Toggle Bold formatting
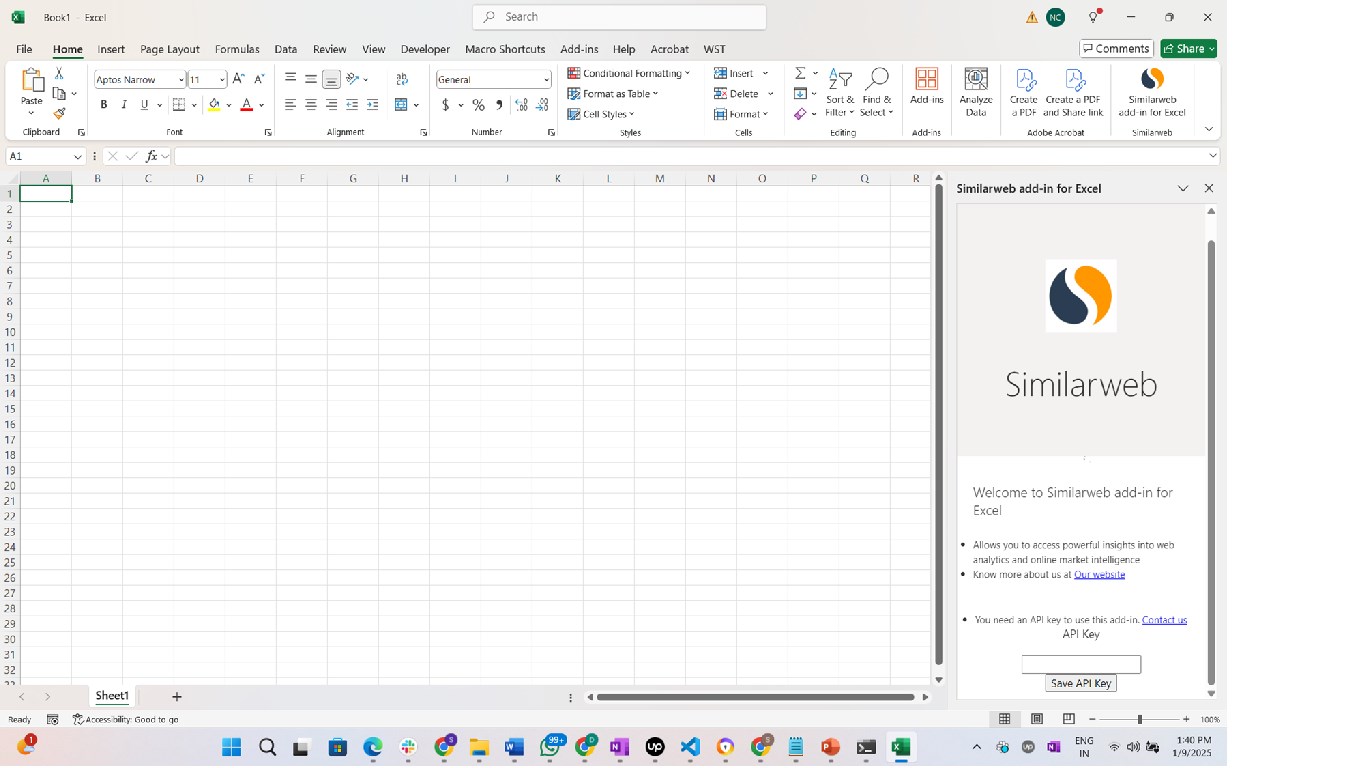Screen dimensions: 1366x768 click(x=104, y=105)
